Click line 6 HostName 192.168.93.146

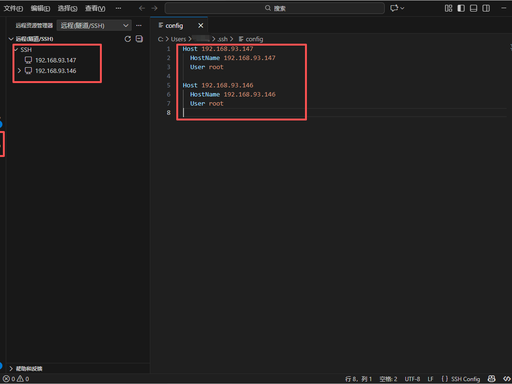pos(233,94)
